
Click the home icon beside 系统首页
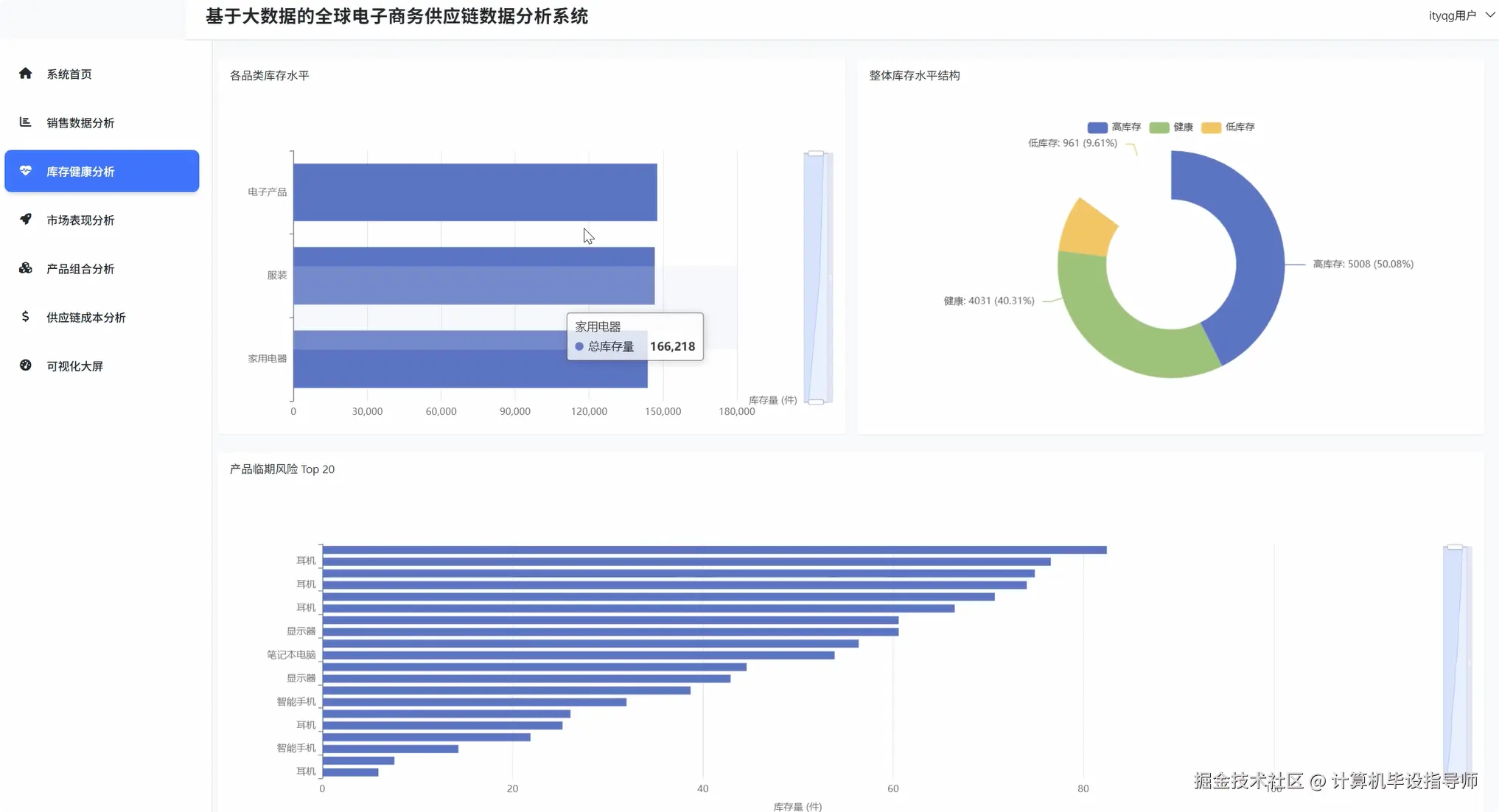pyautogui.click(x=26, y=74)
